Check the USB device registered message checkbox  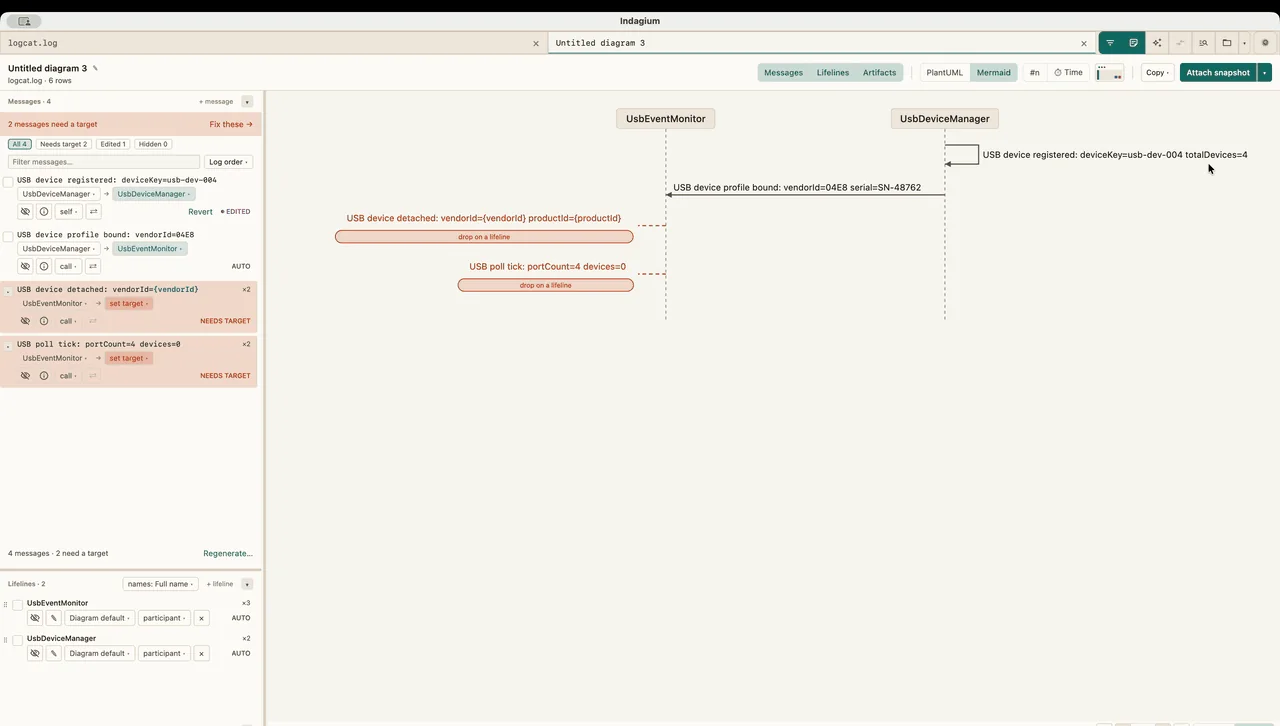8,182
